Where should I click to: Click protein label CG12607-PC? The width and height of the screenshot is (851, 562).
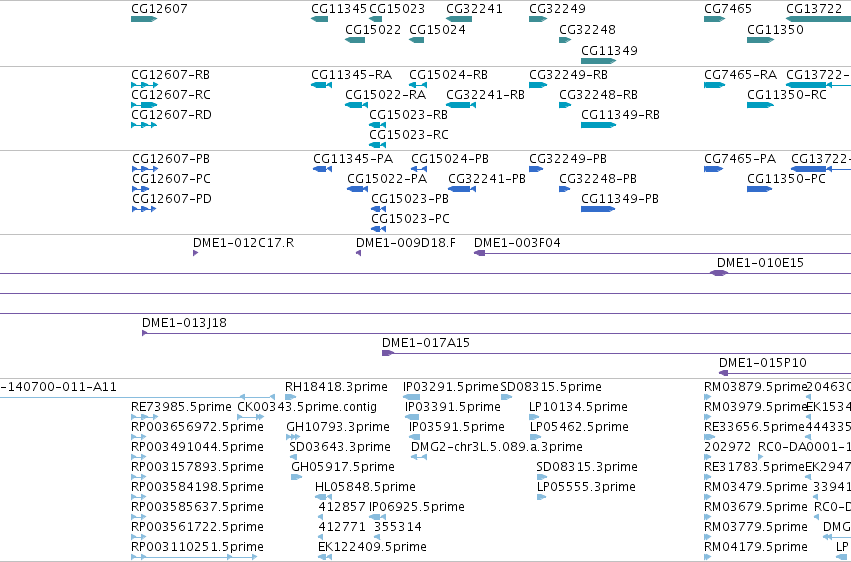click(x=172, y=178)
